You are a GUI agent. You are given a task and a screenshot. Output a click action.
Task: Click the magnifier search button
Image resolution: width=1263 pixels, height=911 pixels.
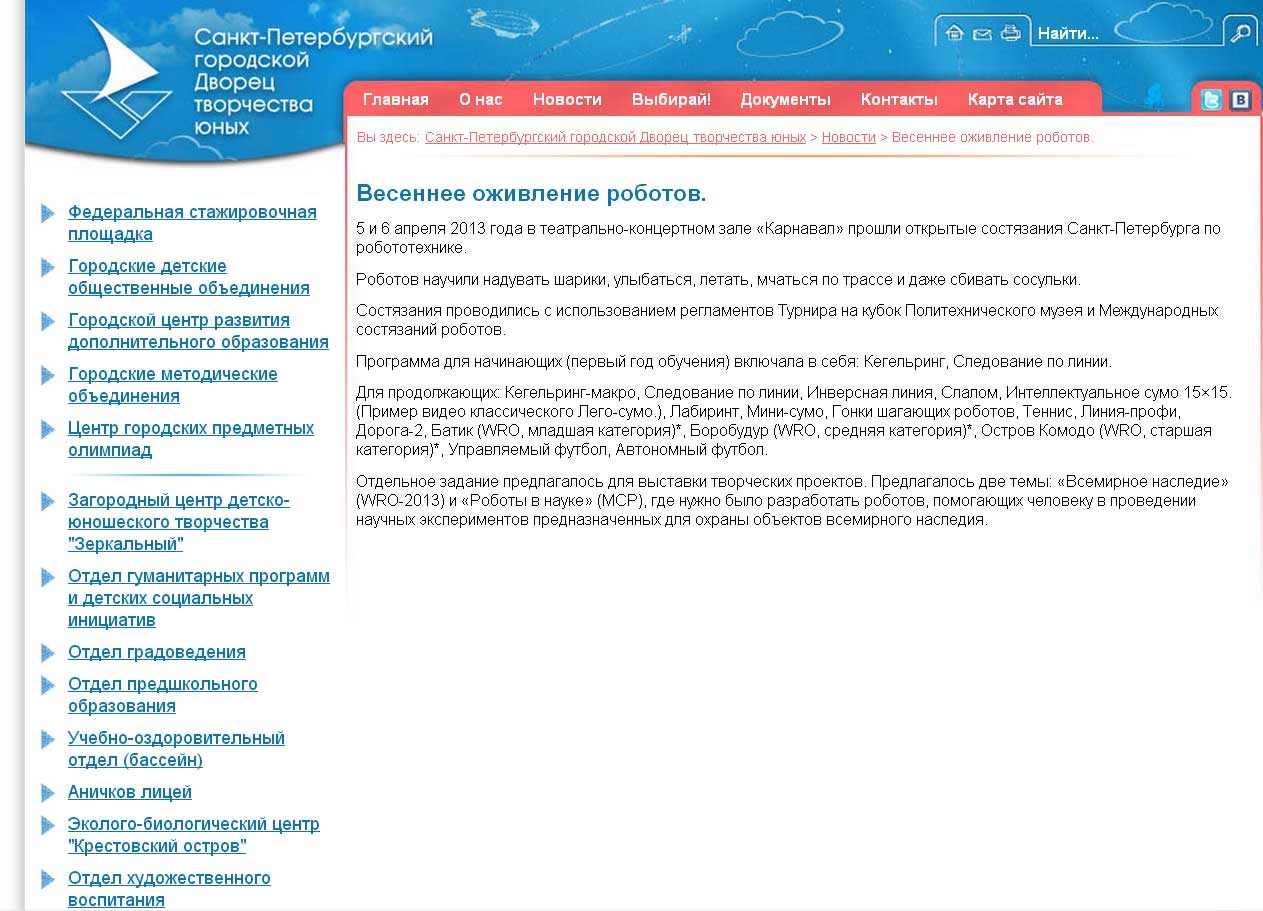[x=1240, y=33]
